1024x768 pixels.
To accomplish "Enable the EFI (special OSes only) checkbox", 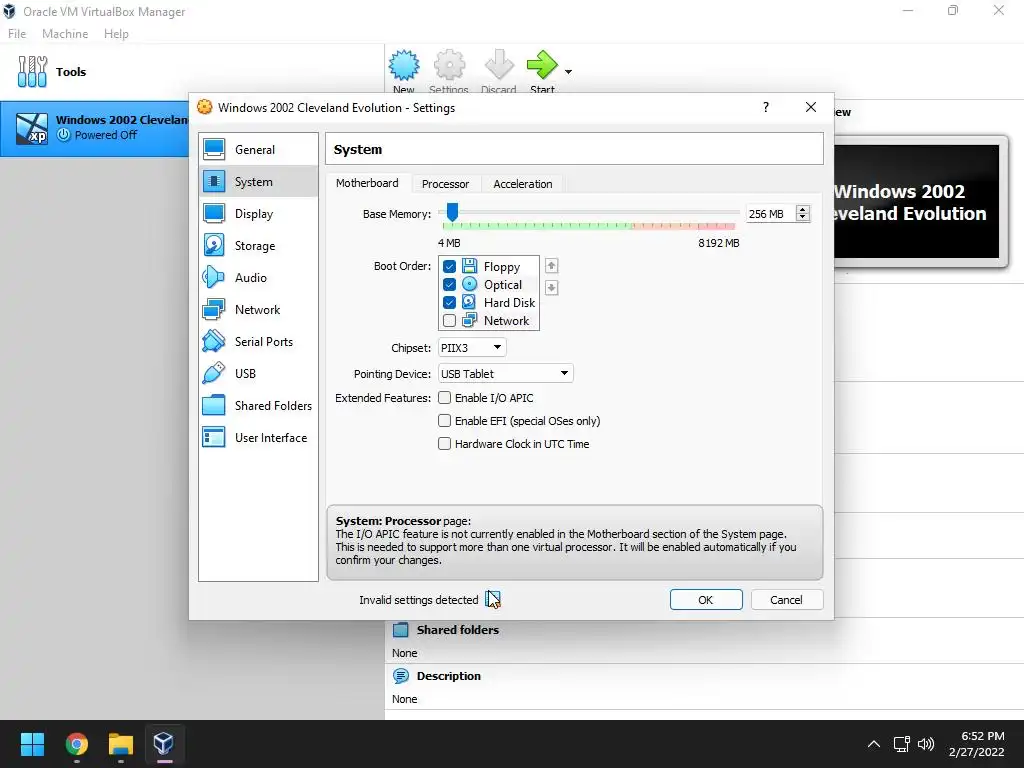I will 445,421.
